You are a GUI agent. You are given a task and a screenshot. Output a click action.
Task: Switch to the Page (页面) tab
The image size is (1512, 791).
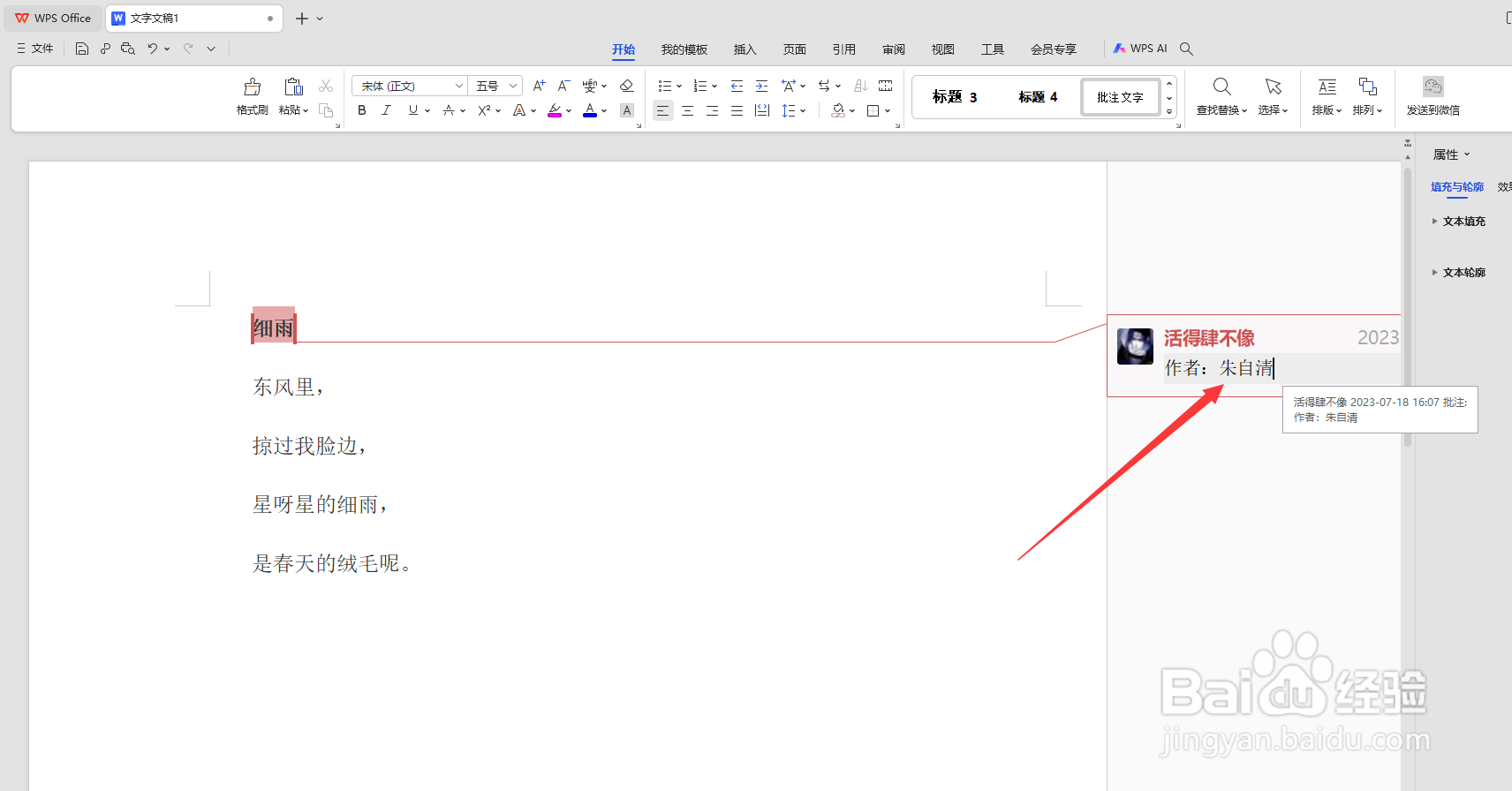pyautogui.click(x=795, y=49)
